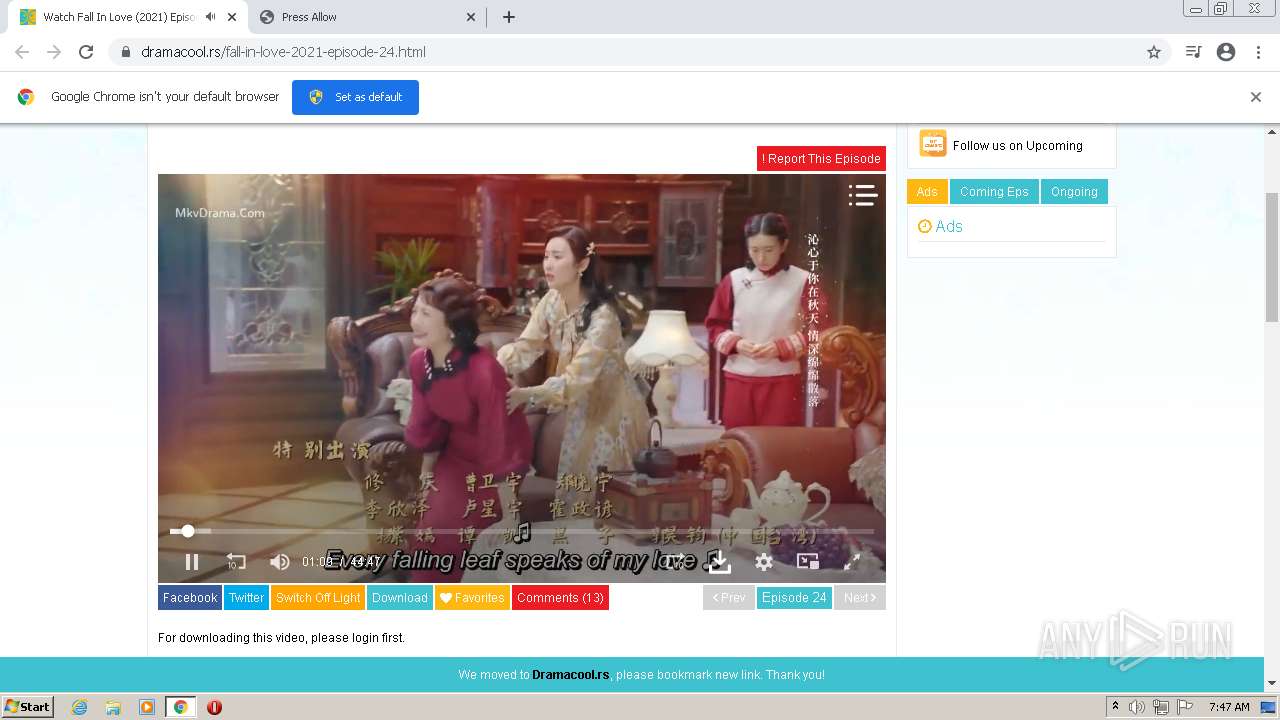Go back in browser history
The image size is (1280, 720).
22,52
